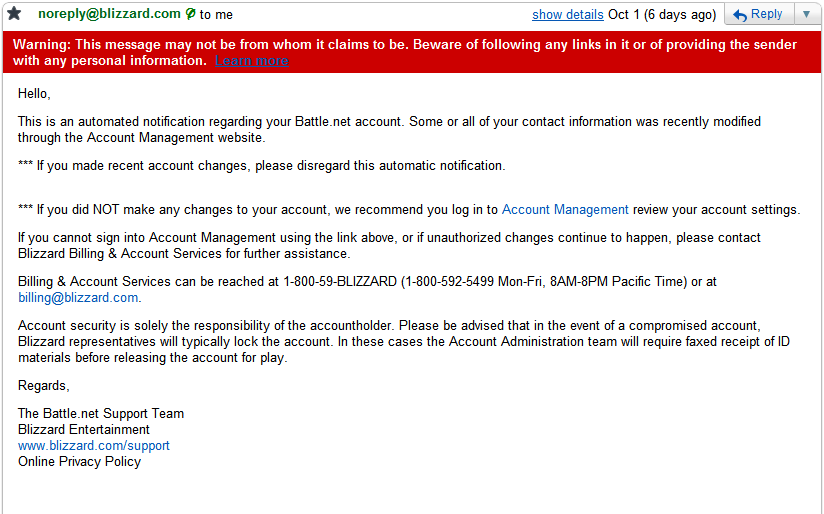Click the 'Regards,' closing line
Viewport: 824px width, 514px height.
pos(44,386)
